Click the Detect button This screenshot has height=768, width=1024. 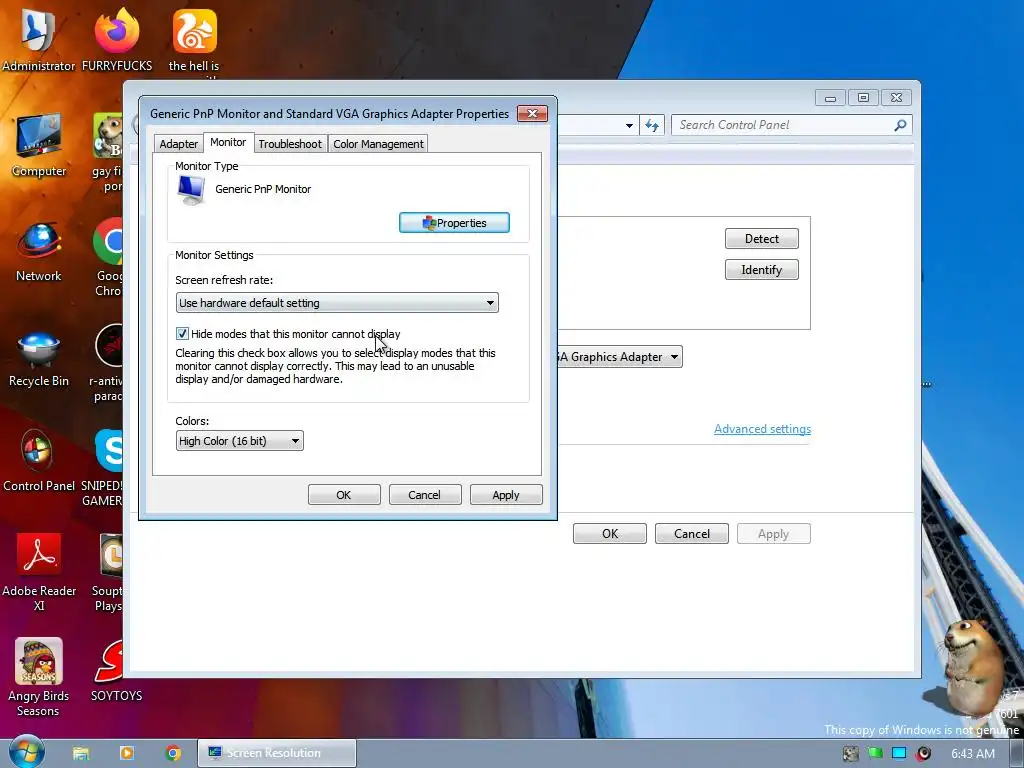point(761,238)
